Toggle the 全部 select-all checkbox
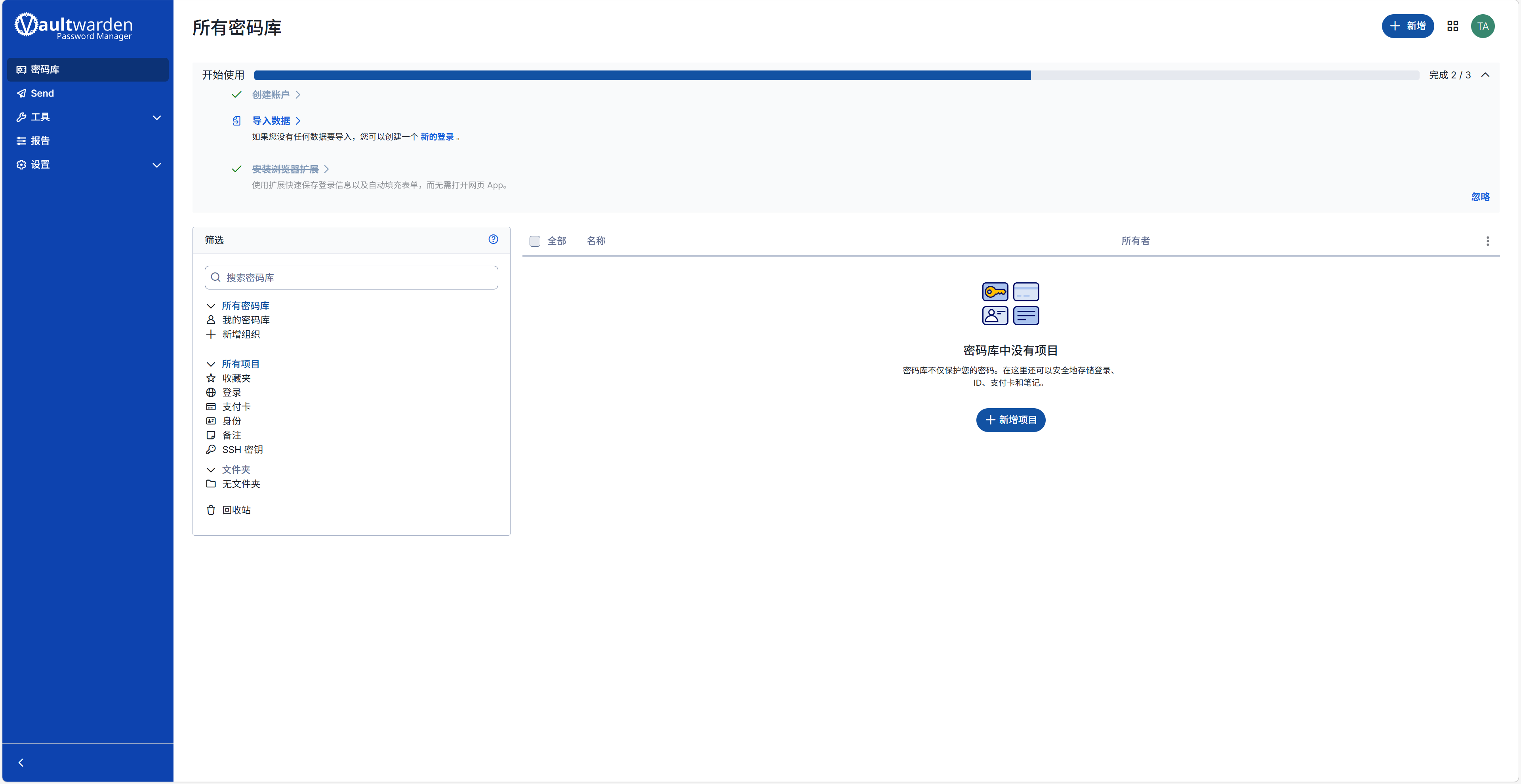 (x=535, y=241)
